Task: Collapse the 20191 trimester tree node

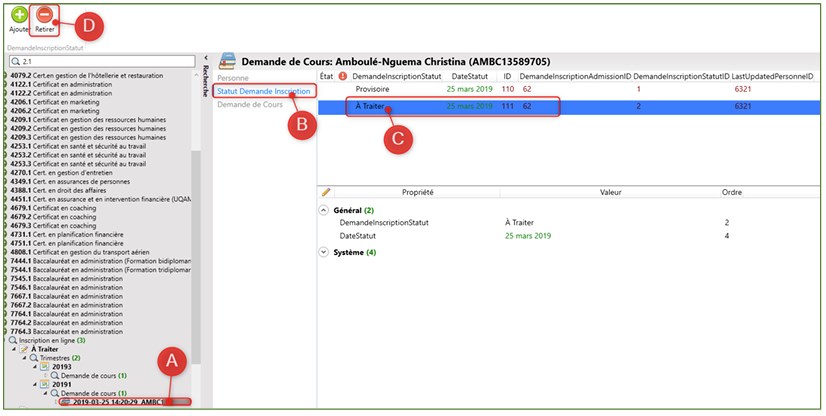Action: (33, 384)
